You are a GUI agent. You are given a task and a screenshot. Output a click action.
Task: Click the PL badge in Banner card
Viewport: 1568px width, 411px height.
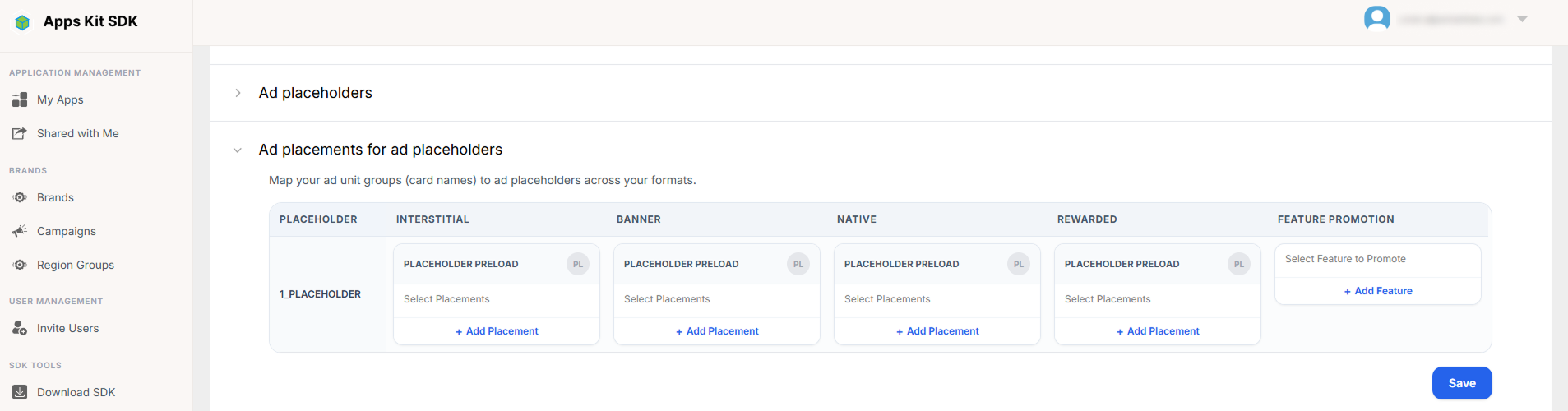coord(798,264)
